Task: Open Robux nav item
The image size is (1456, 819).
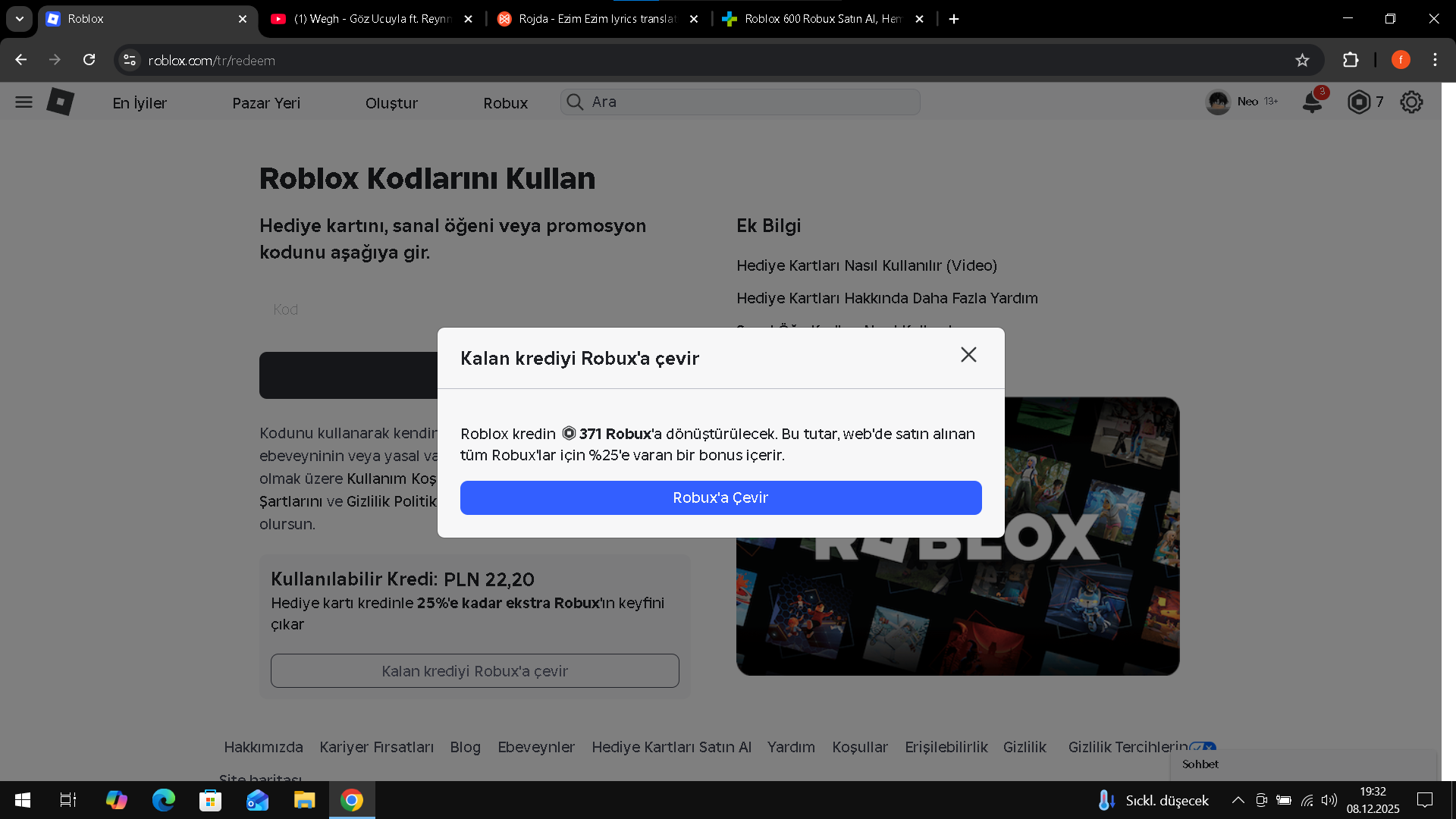Action: pos(505,103)
